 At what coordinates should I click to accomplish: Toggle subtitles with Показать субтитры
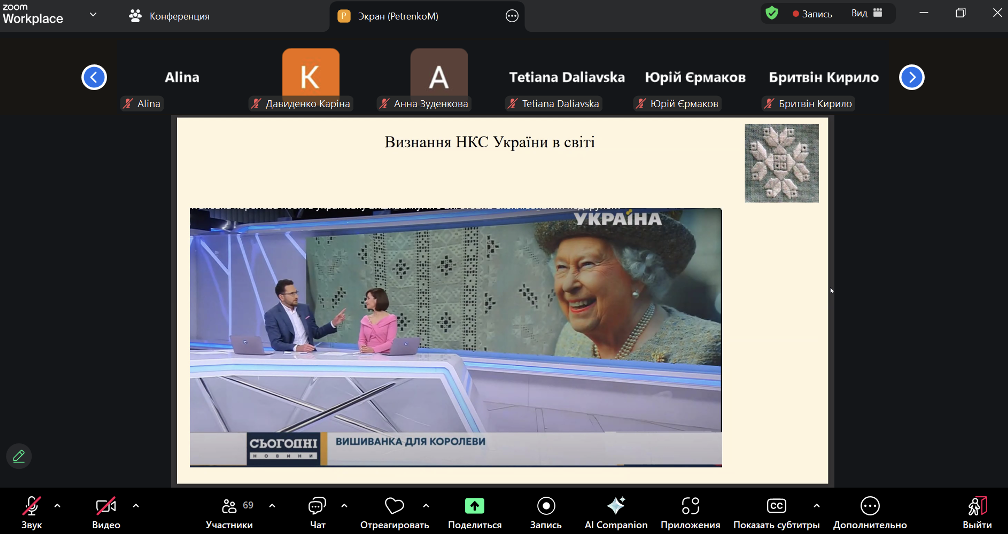[777, 507]
